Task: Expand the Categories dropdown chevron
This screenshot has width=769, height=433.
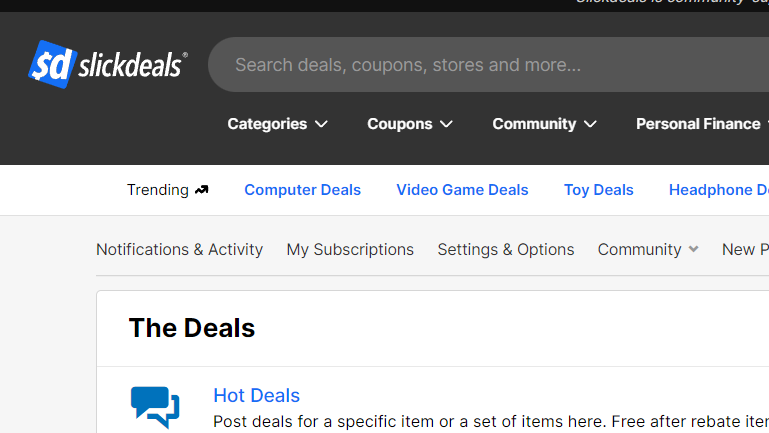Action: pyautogui.click(x=321, y=124)
